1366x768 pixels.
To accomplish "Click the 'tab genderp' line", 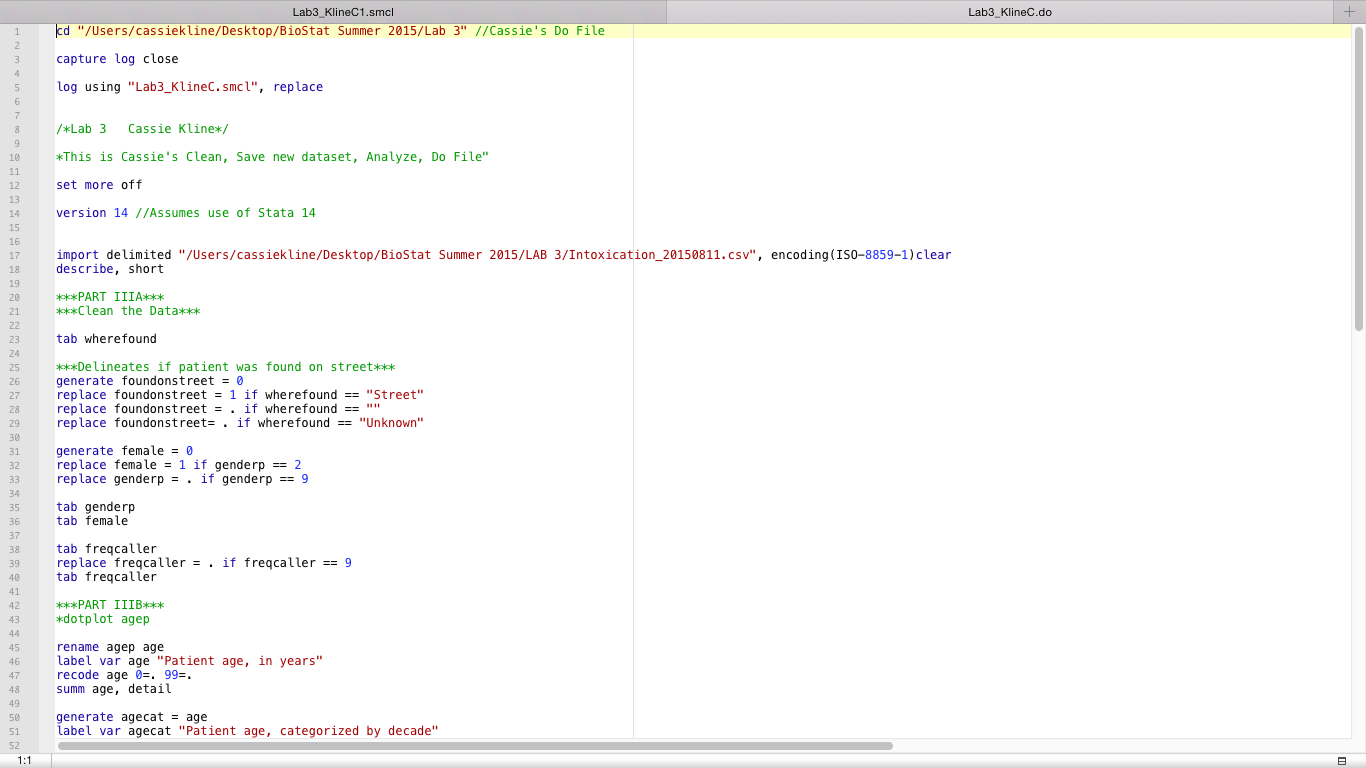I will tap(95, 507).
